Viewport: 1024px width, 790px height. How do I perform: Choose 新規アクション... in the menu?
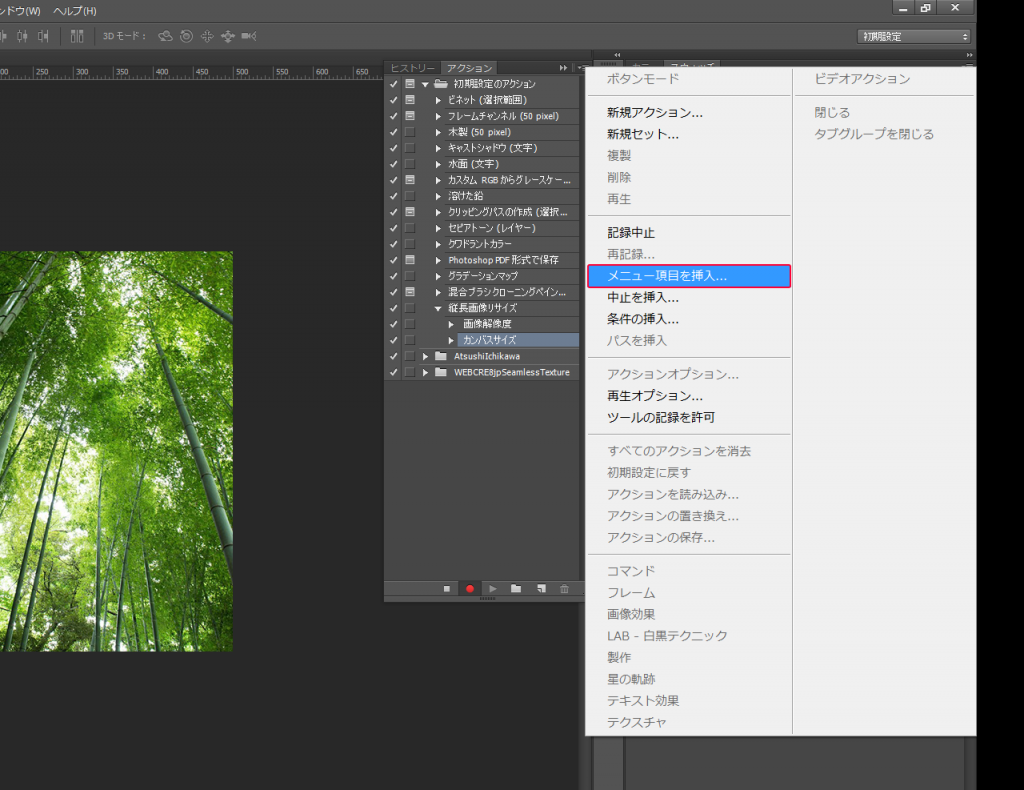(655, 112)
